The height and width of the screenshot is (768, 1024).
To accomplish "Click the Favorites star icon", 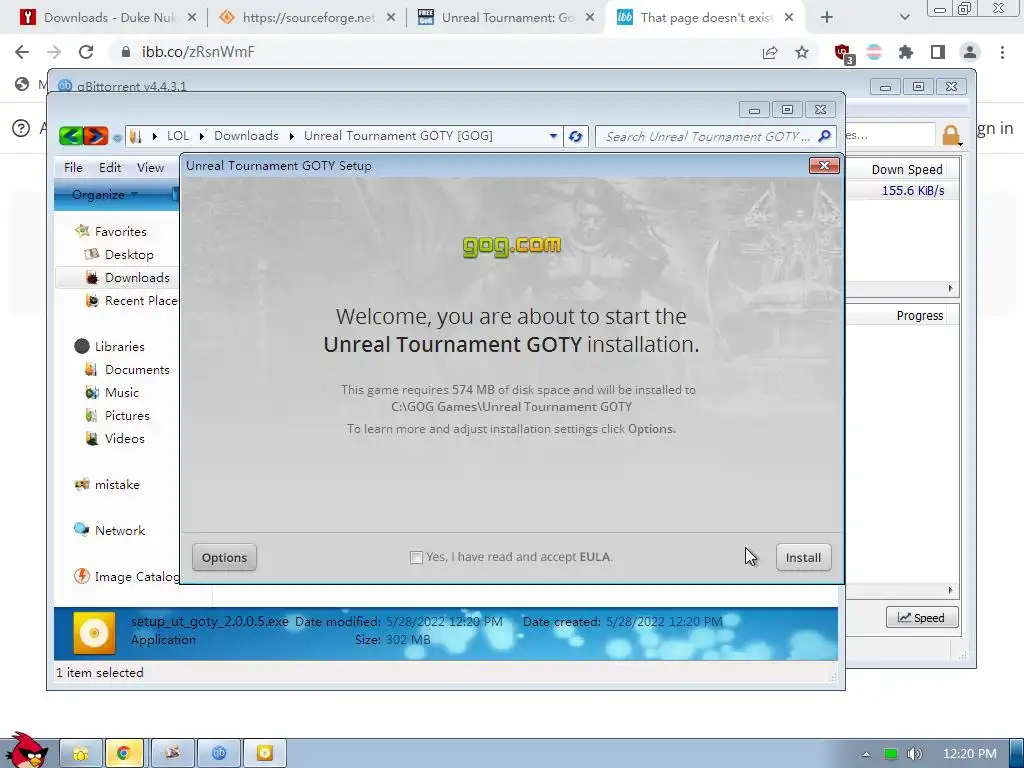I will [82, 231].
